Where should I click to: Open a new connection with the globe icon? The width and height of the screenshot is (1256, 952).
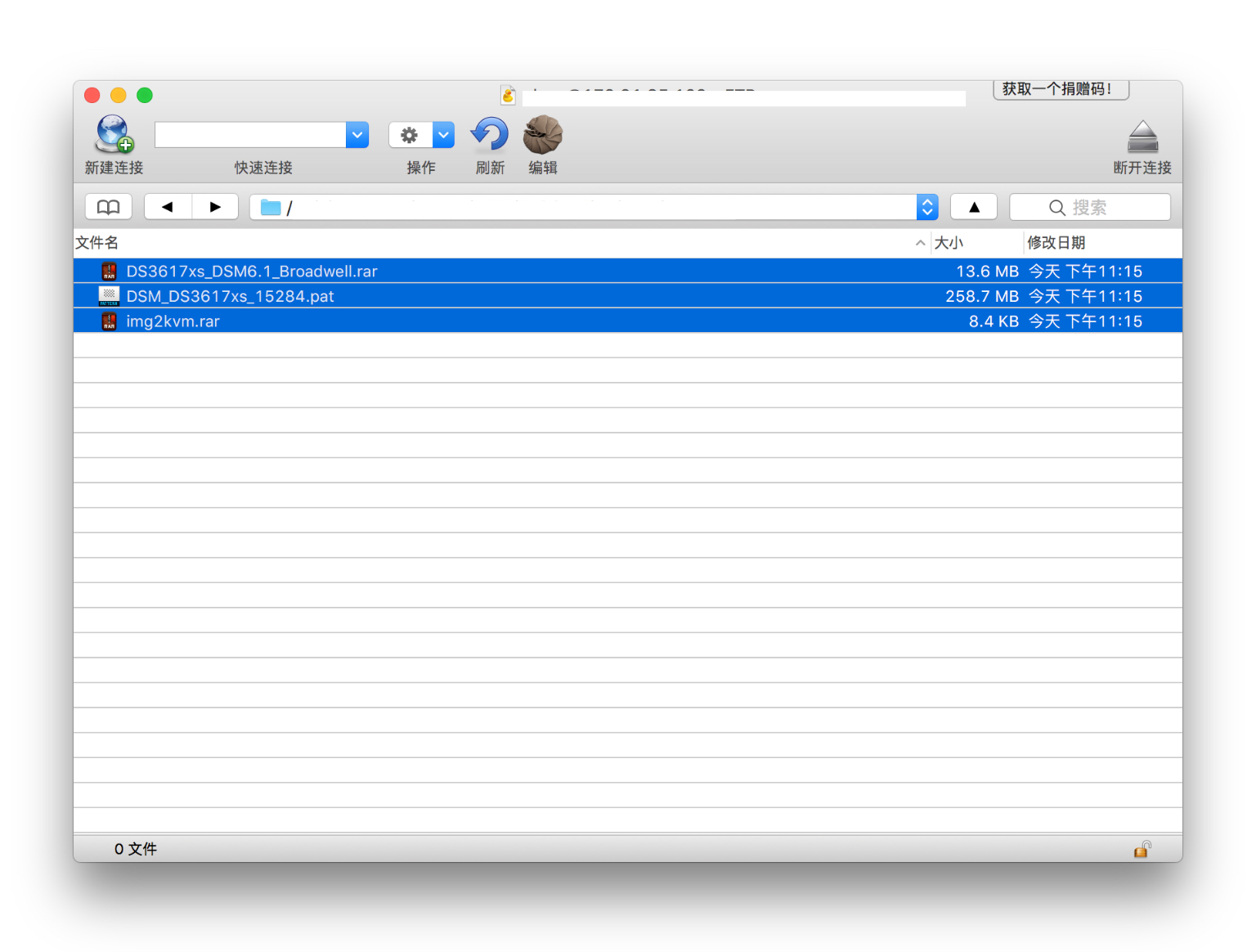114,134
